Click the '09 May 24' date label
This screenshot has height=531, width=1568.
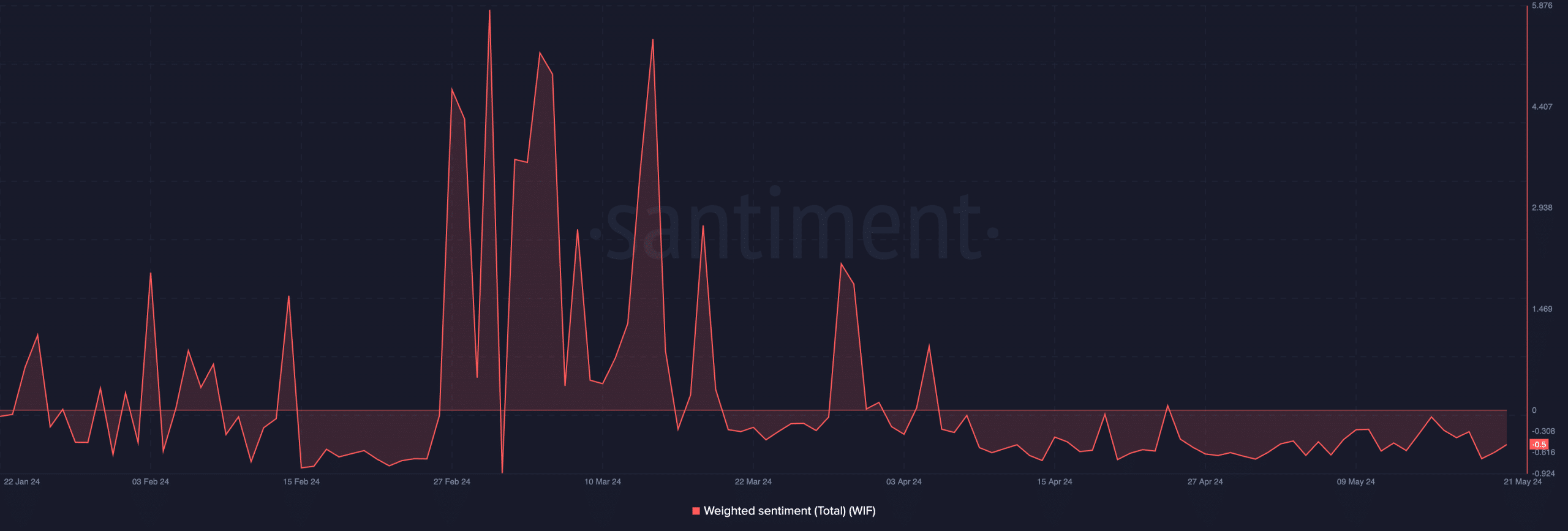(x=1356, y=481)
